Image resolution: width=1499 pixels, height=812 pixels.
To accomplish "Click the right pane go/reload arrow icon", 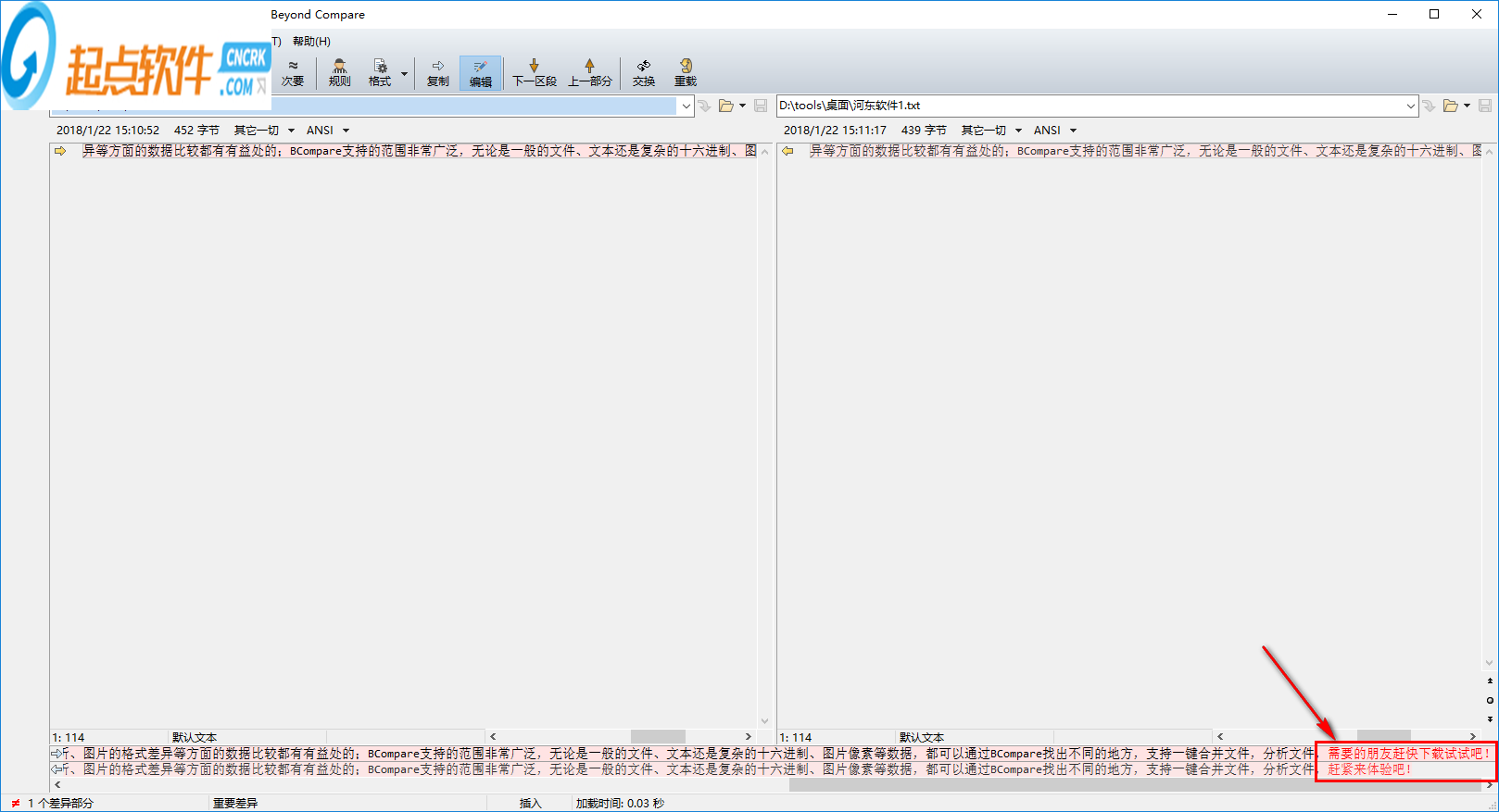I will click(1430, 106).
